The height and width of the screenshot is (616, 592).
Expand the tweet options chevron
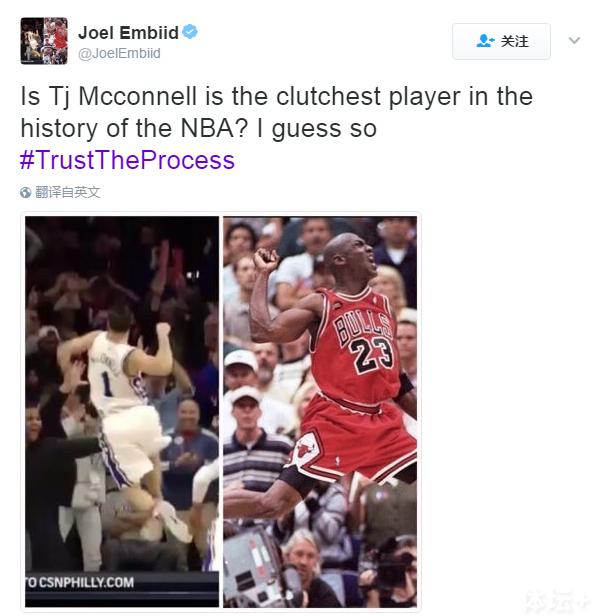(574, 40)
